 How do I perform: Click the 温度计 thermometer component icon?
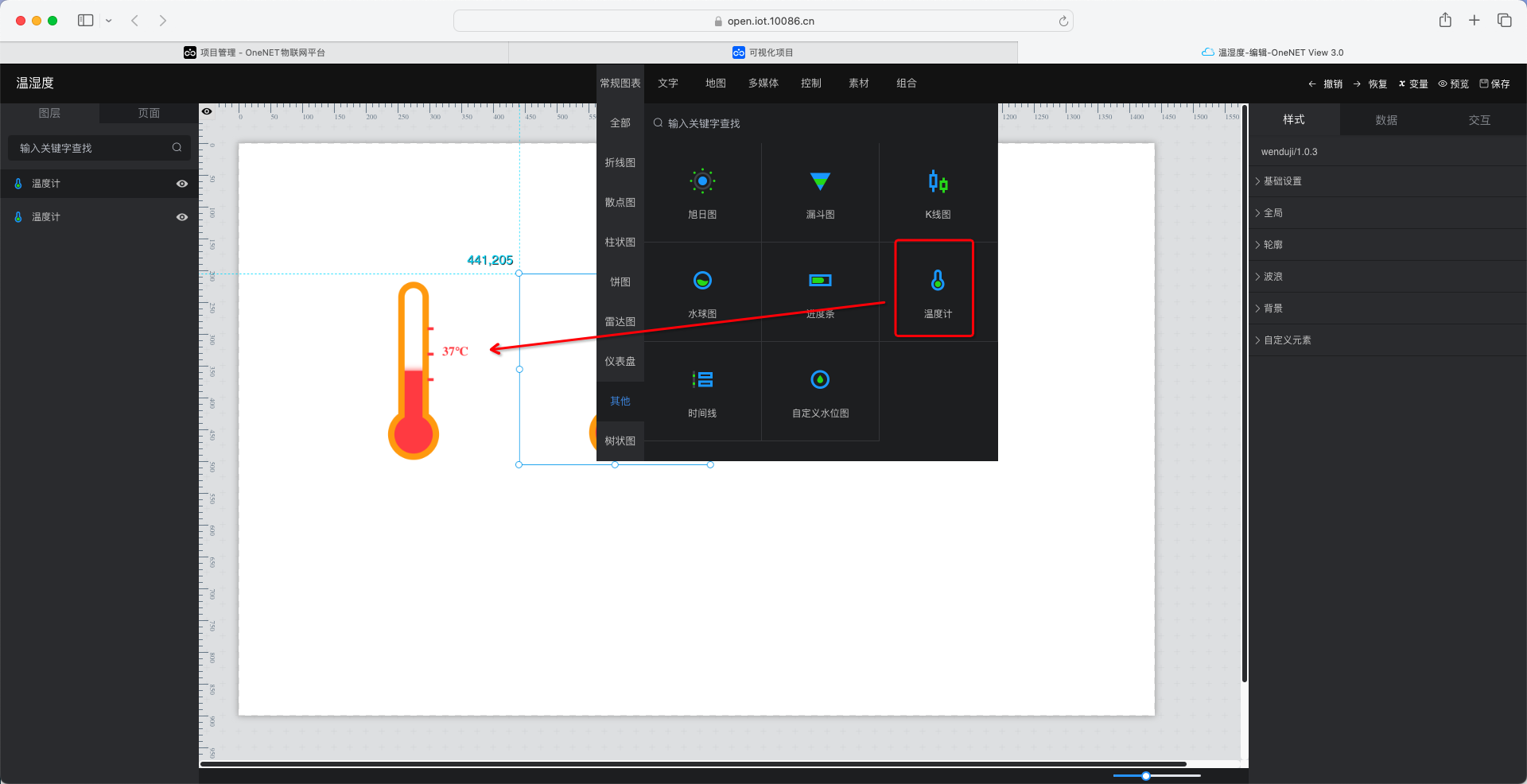(938, 281)
